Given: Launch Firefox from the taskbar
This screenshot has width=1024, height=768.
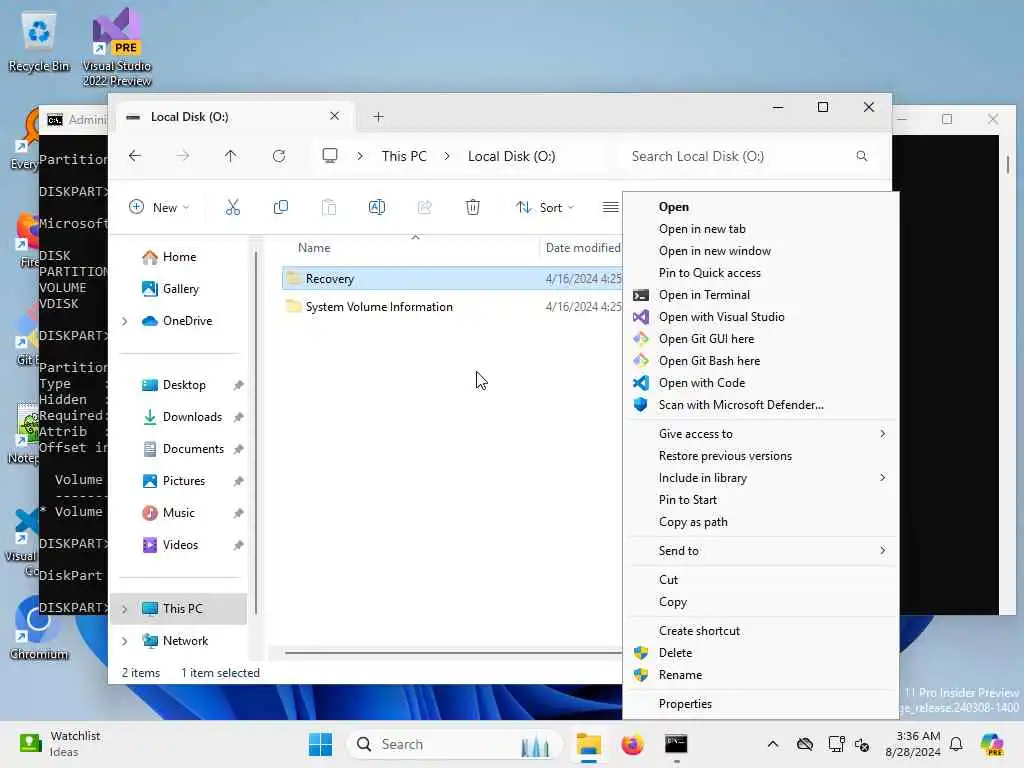Looking at the screenshot, I should tap(632, 744).
